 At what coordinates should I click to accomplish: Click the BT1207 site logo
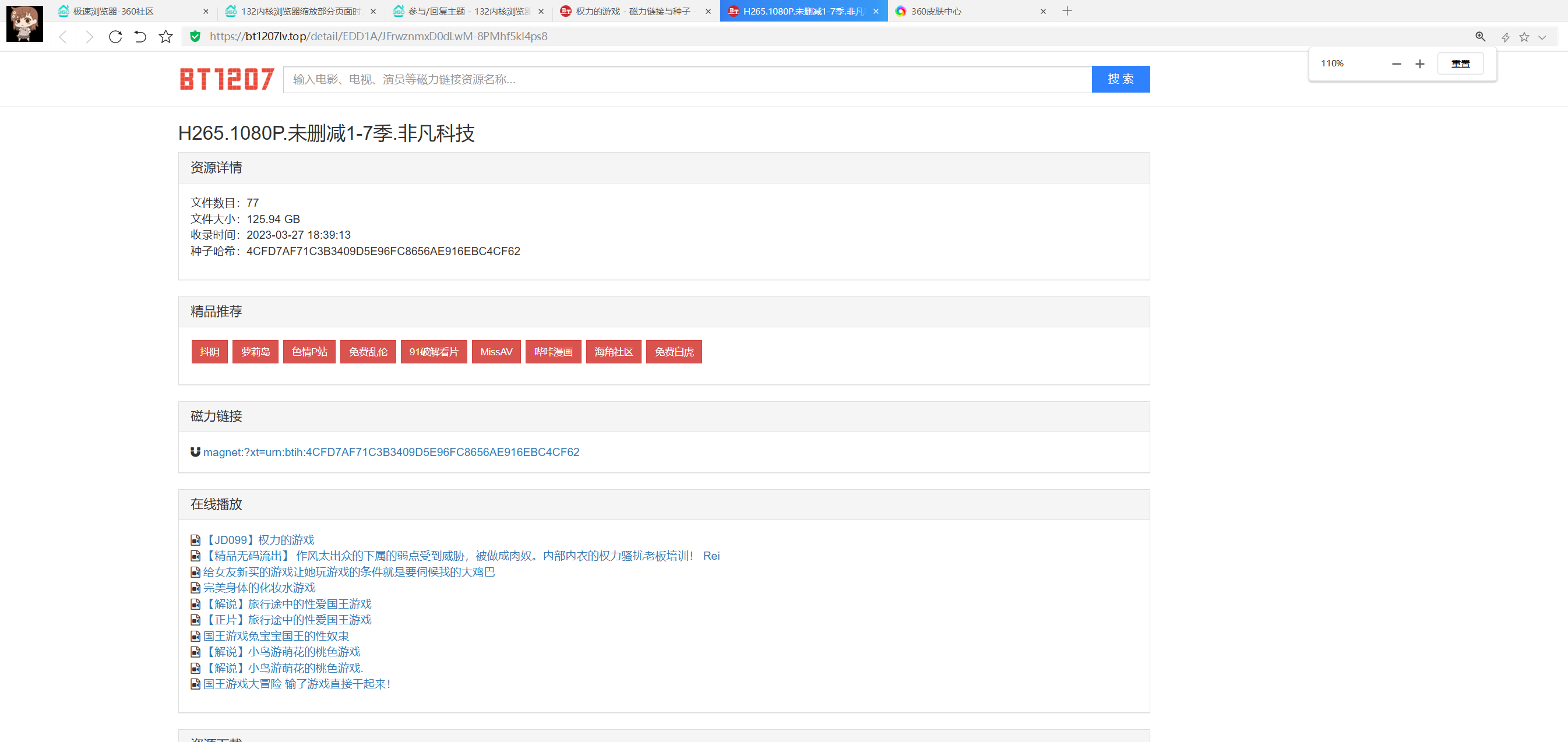(227, 79)
